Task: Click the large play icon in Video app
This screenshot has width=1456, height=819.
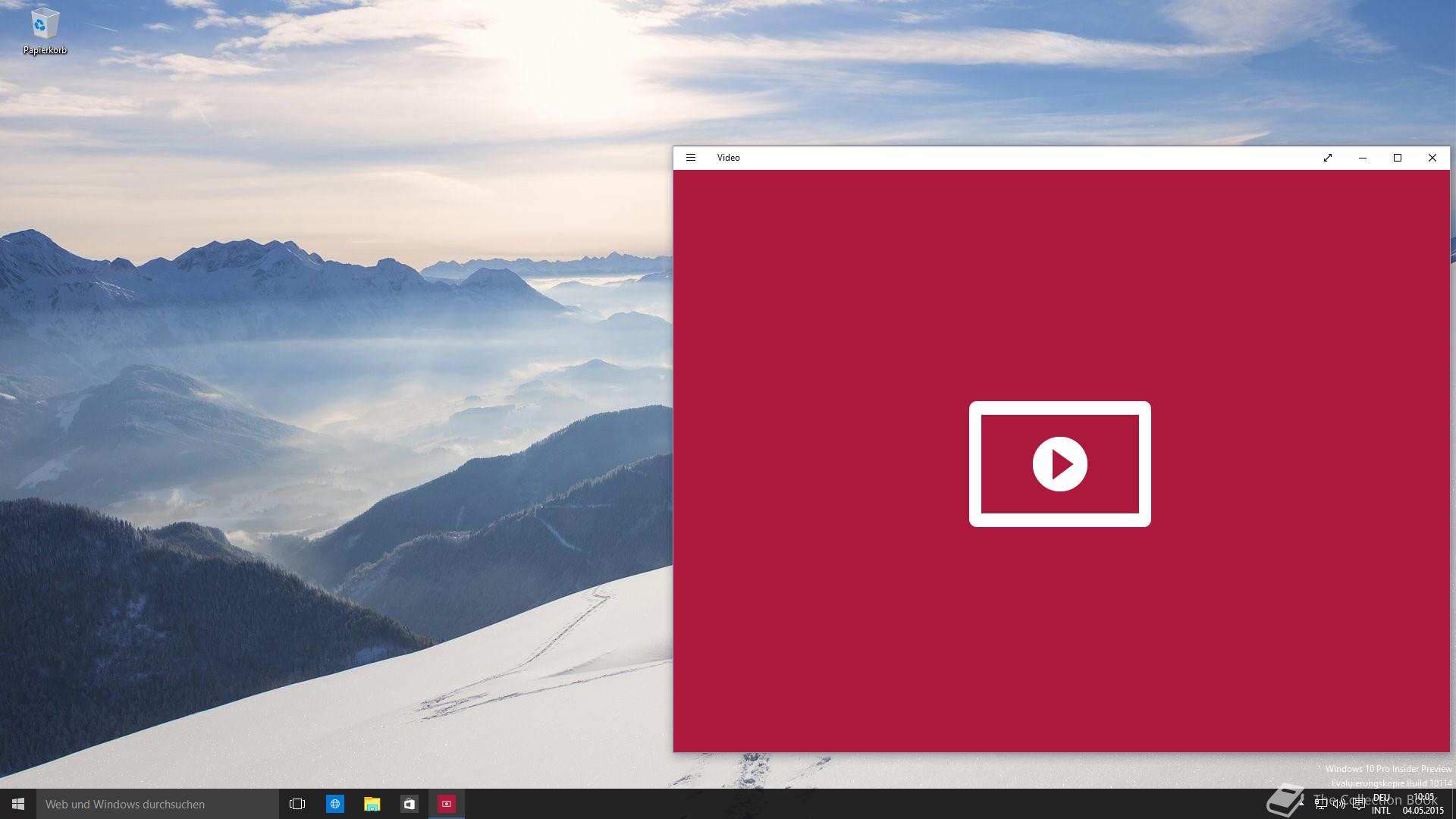Action: click(x=1060, y=464)
